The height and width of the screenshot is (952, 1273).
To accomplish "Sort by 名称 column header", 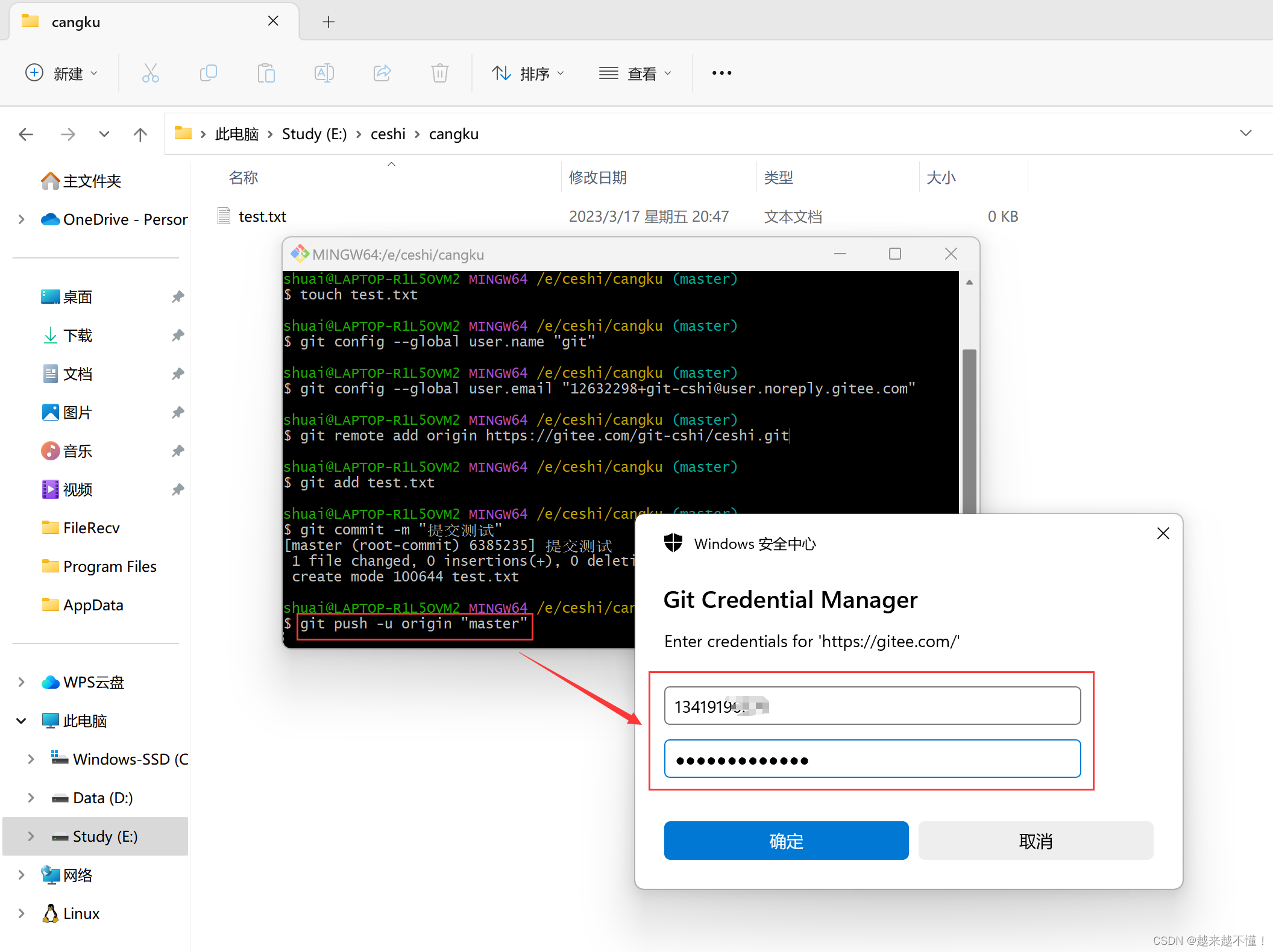I will pyautogui.click(x=244, y=178).
